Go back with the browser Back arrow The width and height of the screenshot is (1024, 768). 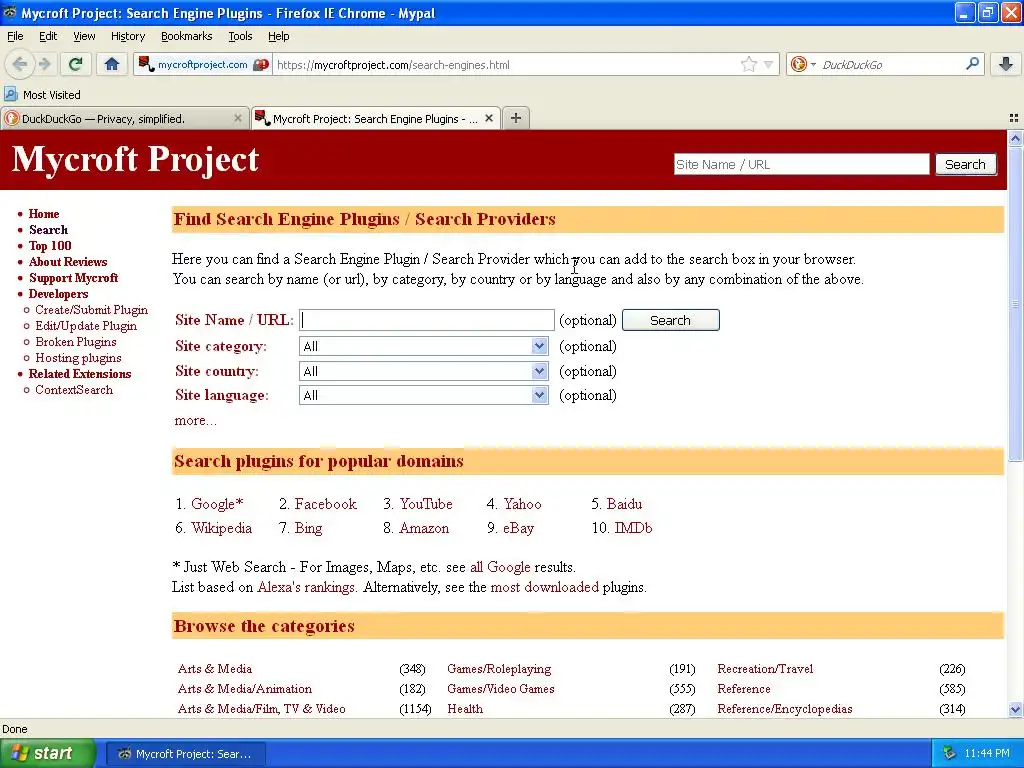[x=20, y=64]
